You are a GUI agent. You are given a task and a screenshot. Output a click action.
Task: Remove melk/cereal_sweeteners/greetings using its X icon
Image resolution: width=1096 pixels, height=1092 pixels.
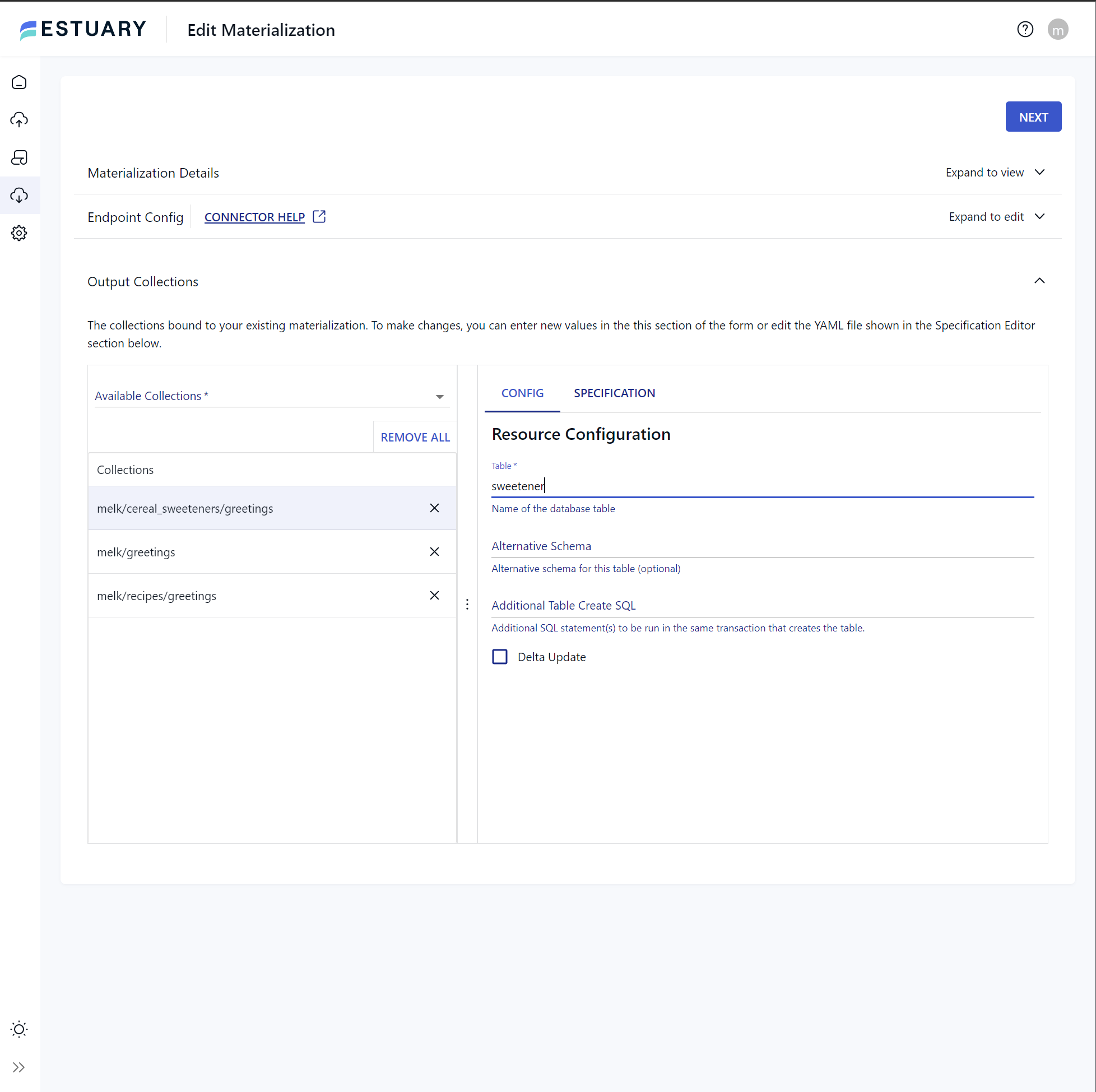coord(434,508)
